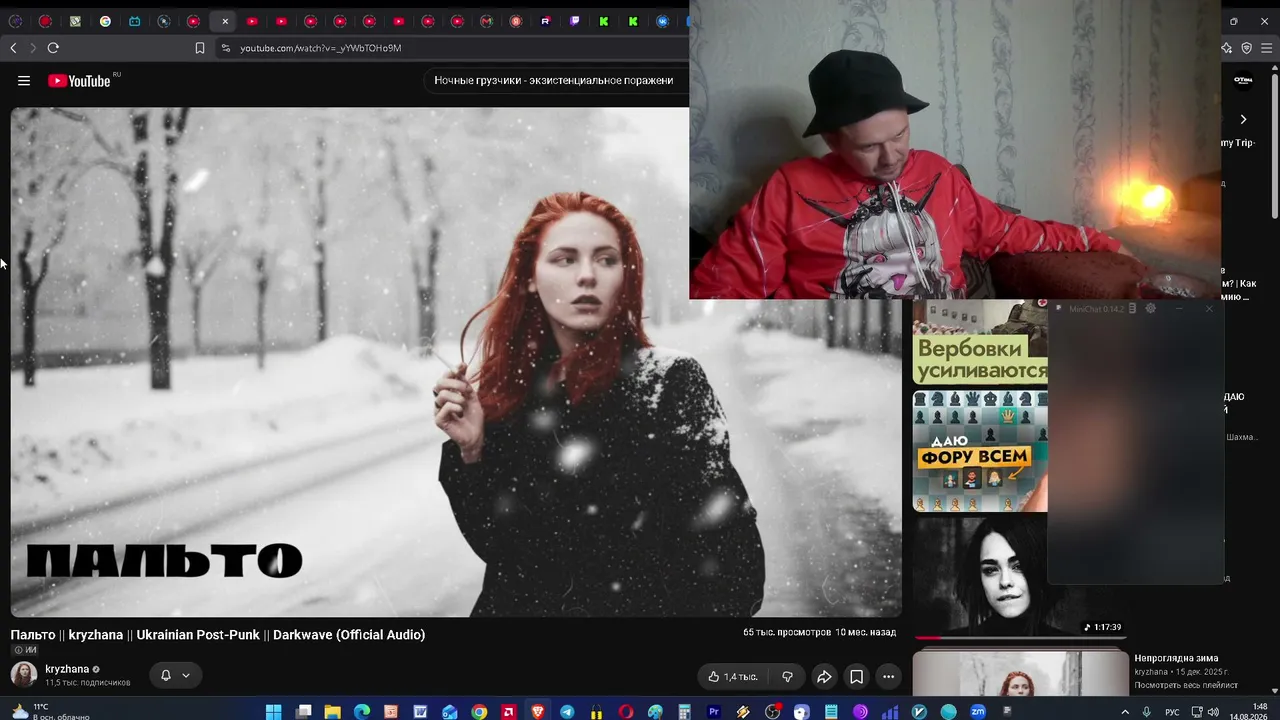Toggle the notification bell for kryzhana

point(166,676)
